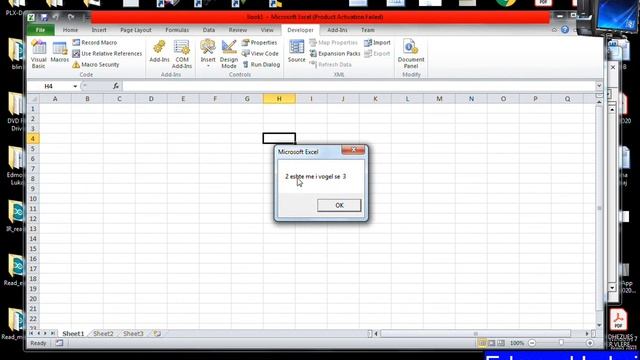This screenshot has height=360, width=640.
Task: Switch to the Team tab
Action: click(367, 30)
